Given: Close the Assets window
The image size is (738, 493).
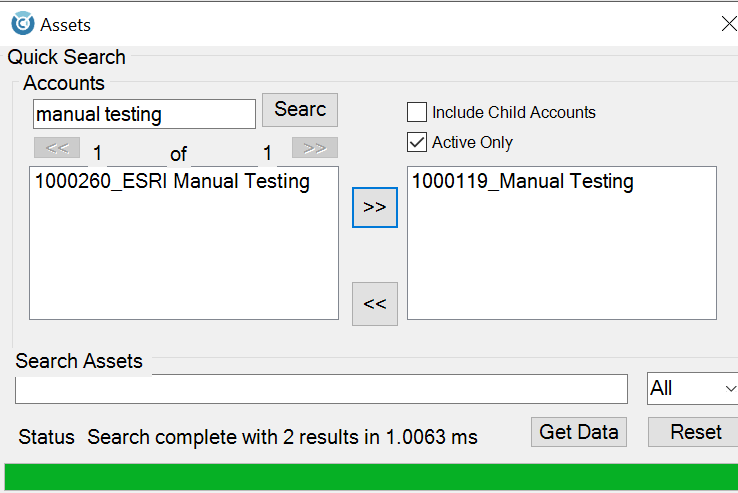Looking at the screenshot, I should (x=728, y=24).
